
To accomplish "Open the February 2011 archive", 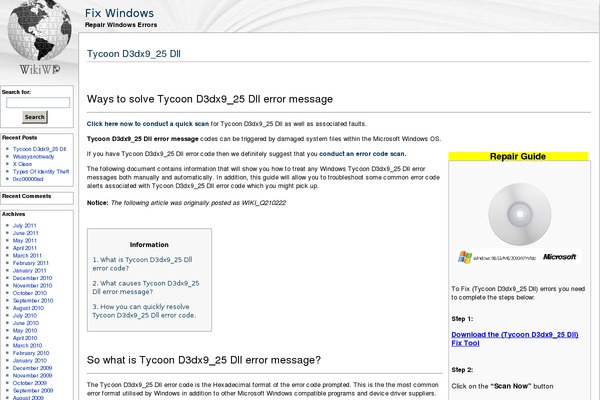I will (x=31, y=263).
